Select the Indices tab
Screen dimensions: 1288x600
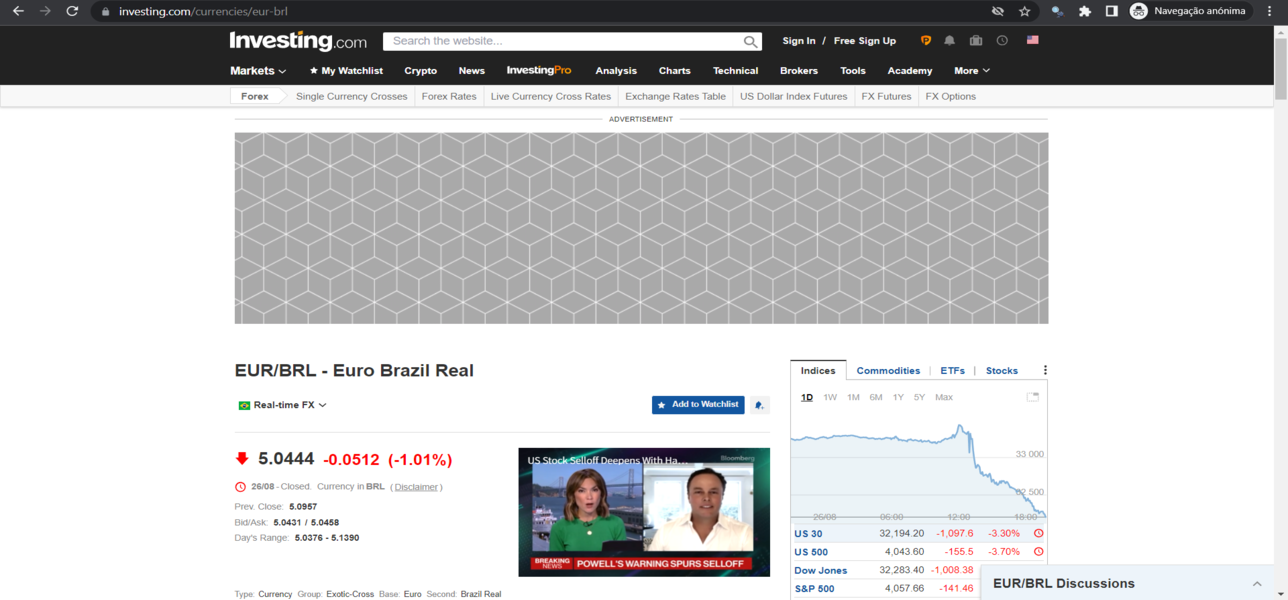click(818, 371)
